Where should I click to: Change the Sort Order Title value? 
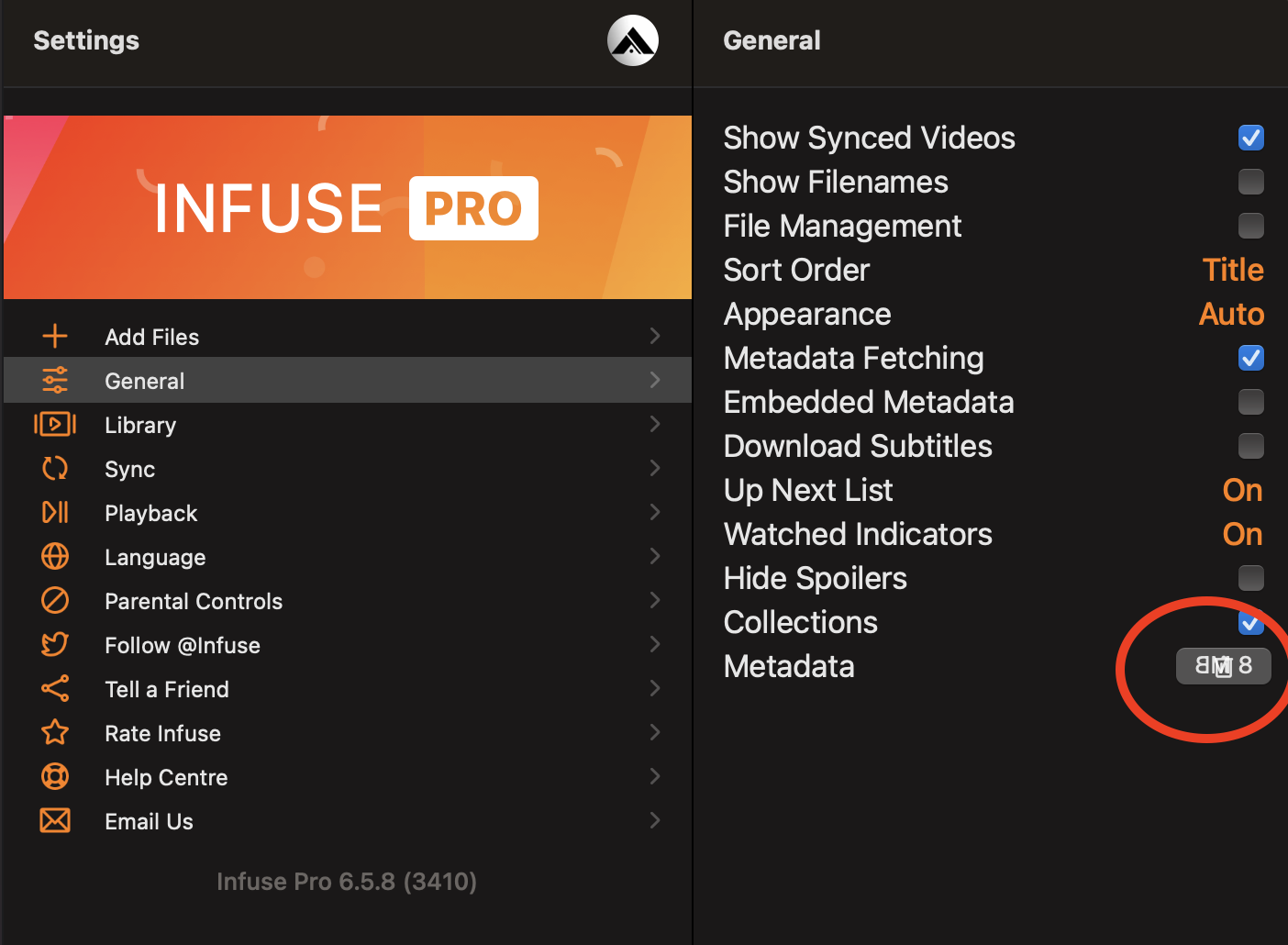(1232, 270)
